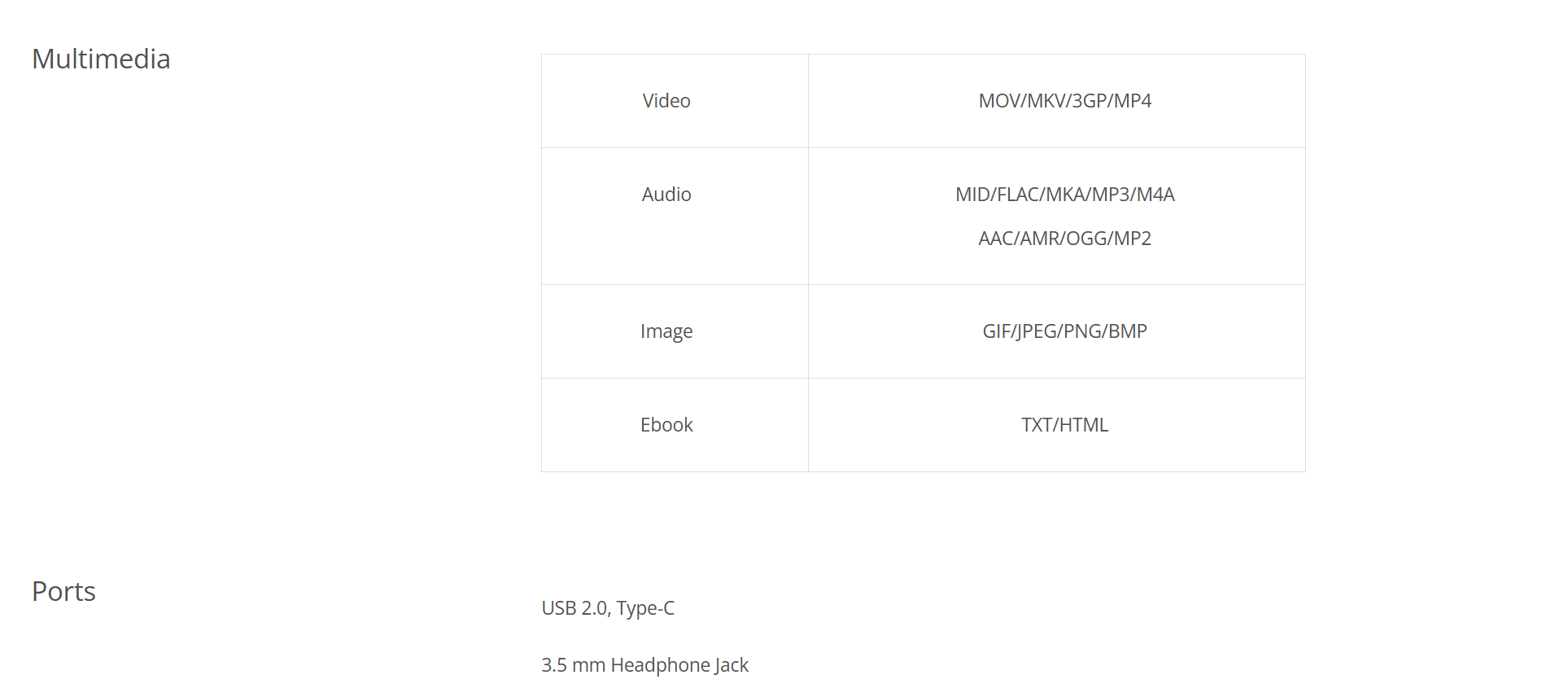Viewport: 1568px width, 688px height.
Task: Click the word Type-C in ports
Action: pos(645,608)
